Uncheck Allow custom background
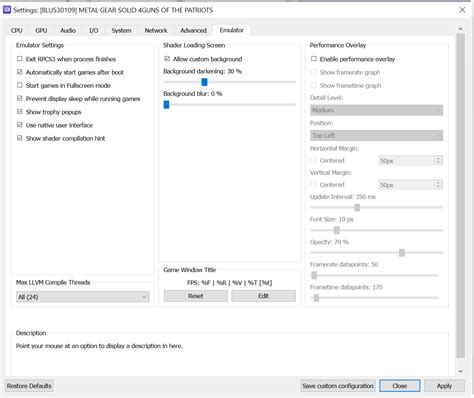Screen dimensions: 474x398 click(167, 59)
